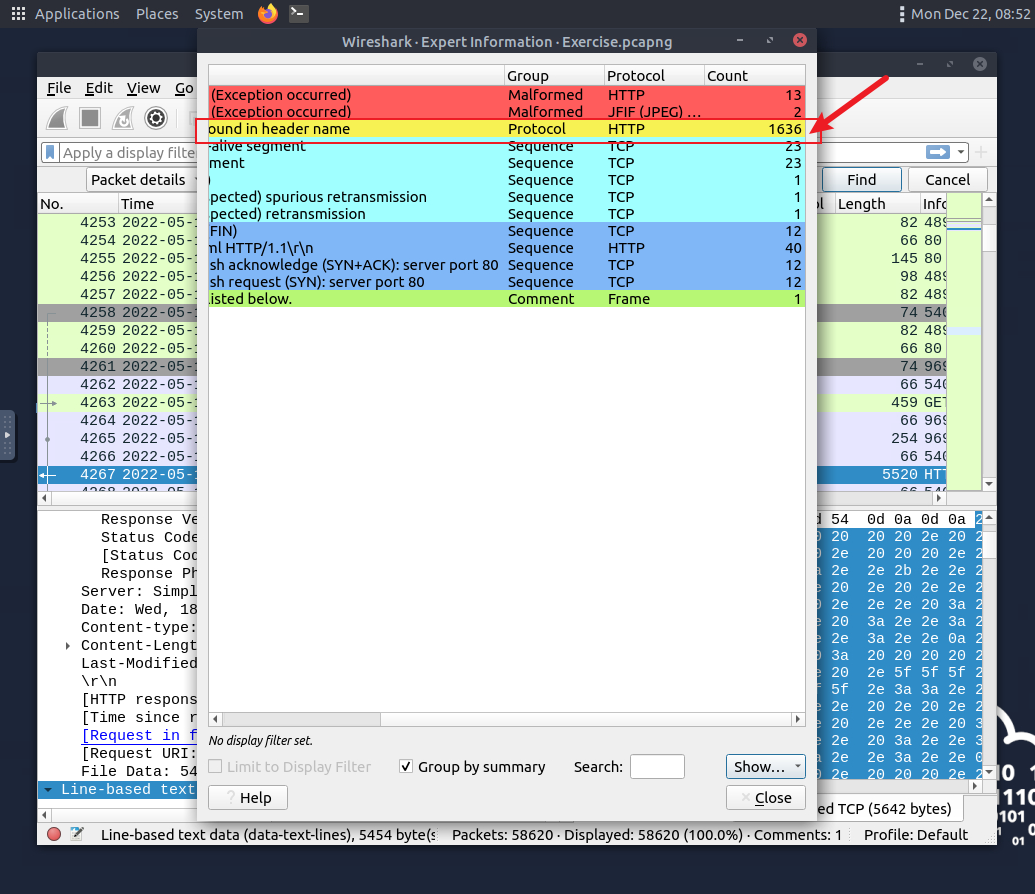The width and height of the screenshot is (1035, 894).
Task: Sort by Group column header
Action: (x=554, y=76)
